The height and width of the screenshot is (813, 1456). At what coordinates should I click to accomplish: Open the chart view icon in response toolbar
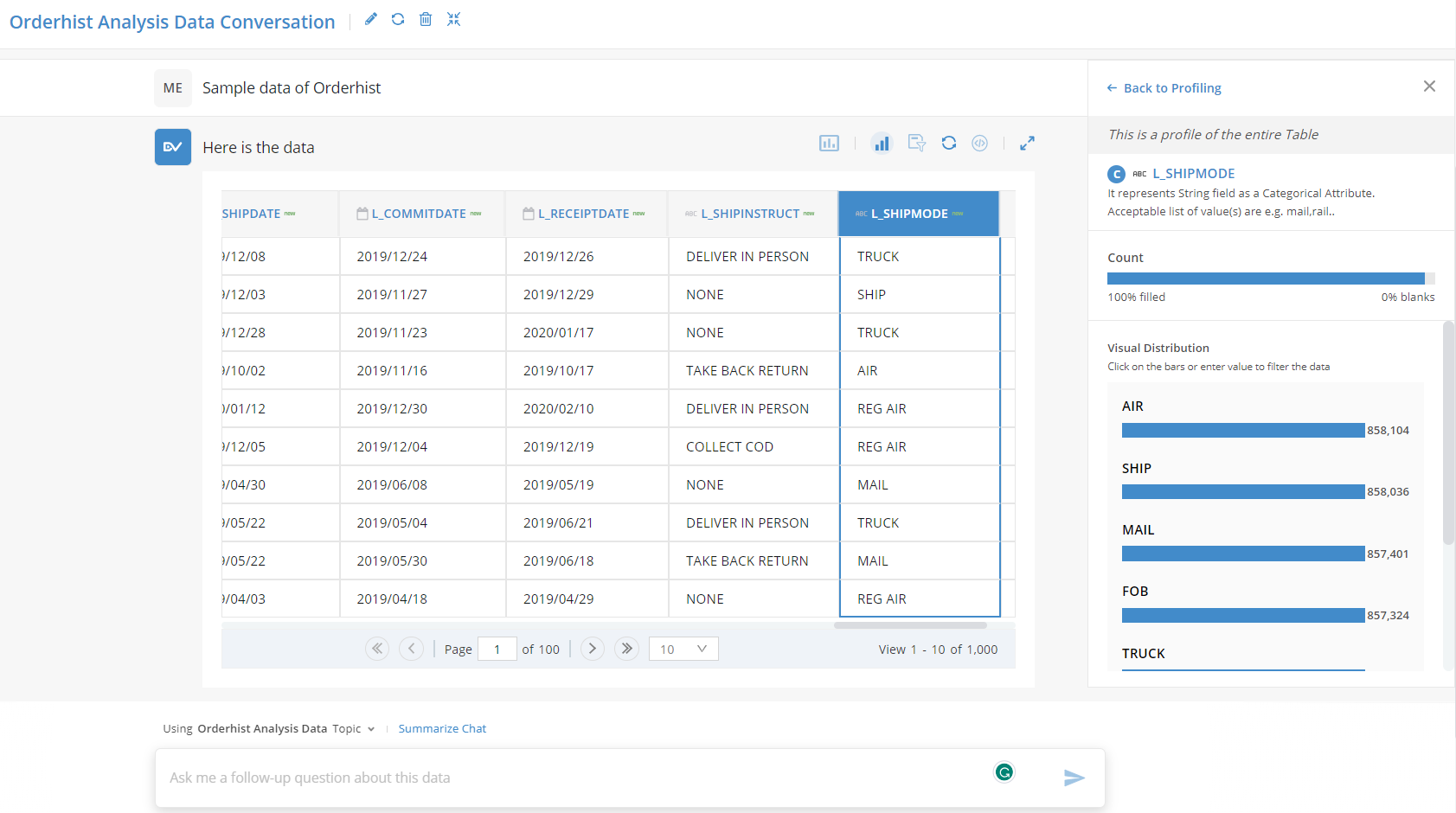(x=829, y=144)
